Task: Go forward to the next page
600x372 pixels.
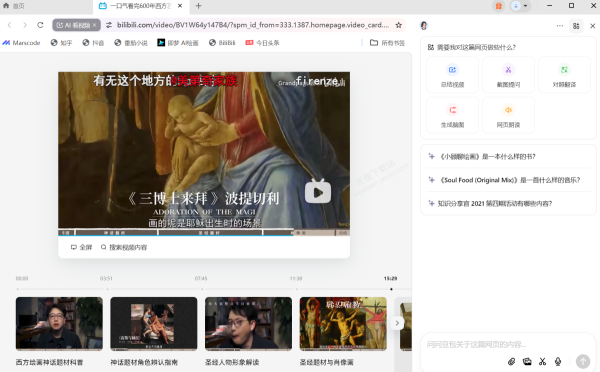Action: pos(25,25)
